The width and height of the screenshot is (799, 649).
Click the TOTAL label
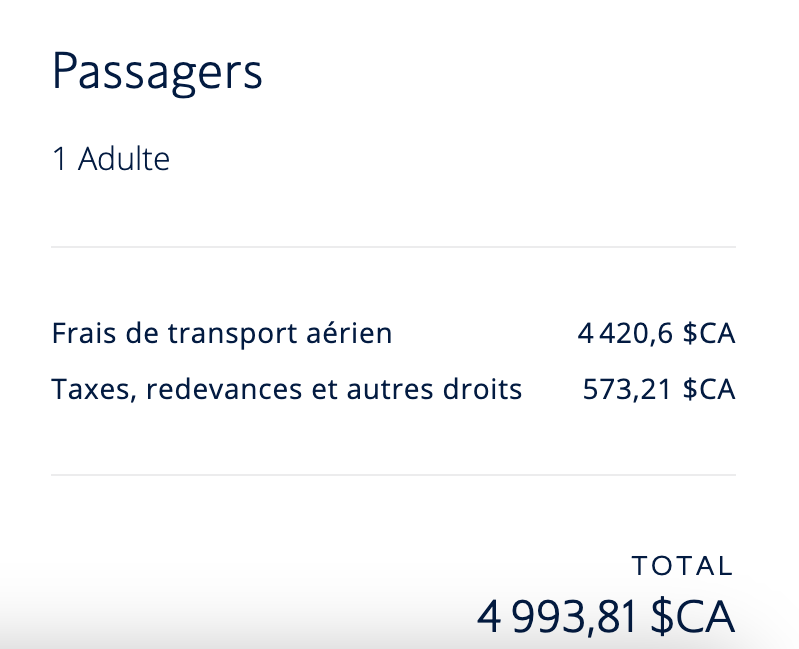pyautogui.click(x=683, y=566)
